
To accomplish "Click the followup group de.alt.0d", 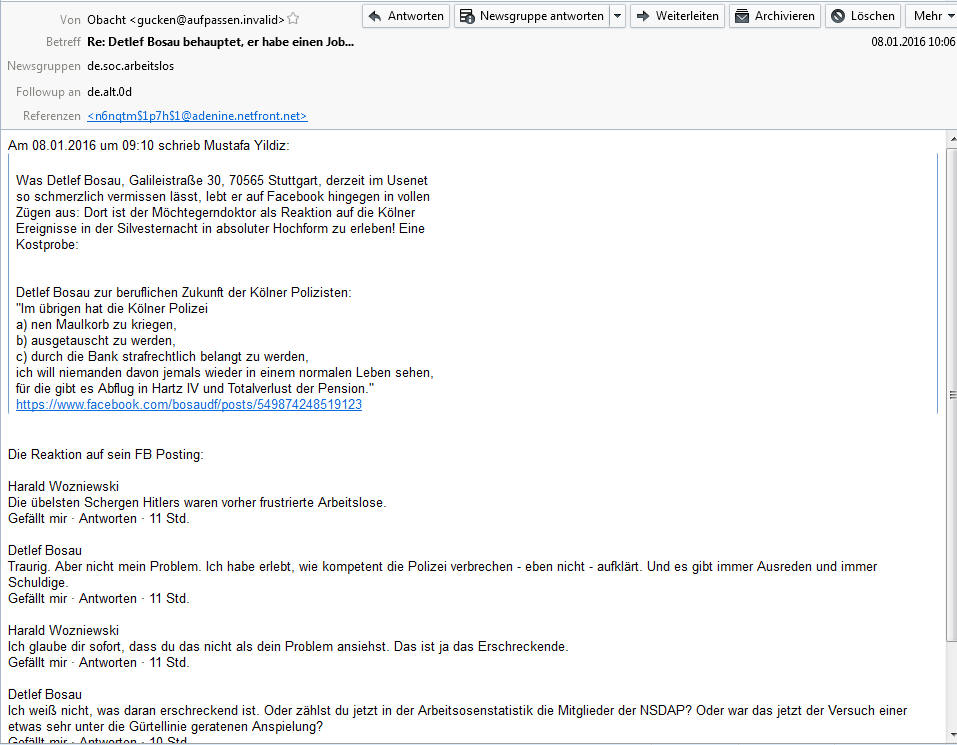I will (x=109, y=92).
